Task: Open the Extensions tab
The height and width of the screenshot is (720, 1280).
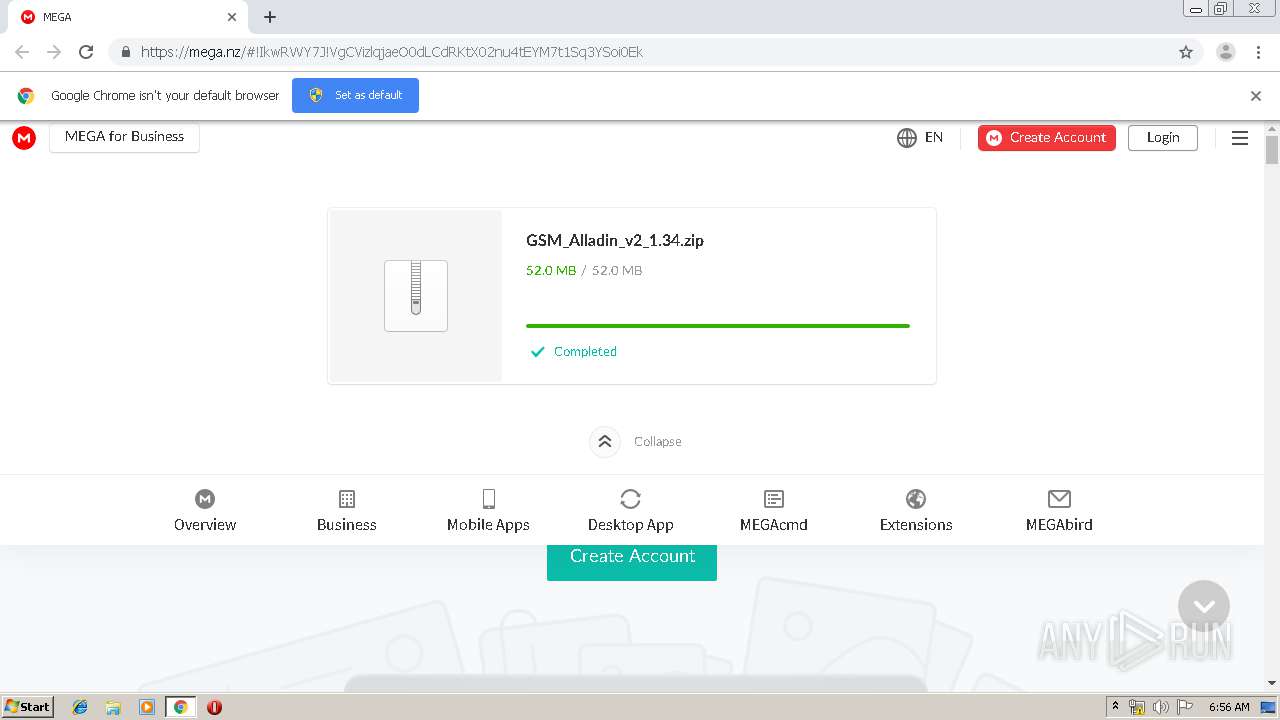Action: click(916, 511)
